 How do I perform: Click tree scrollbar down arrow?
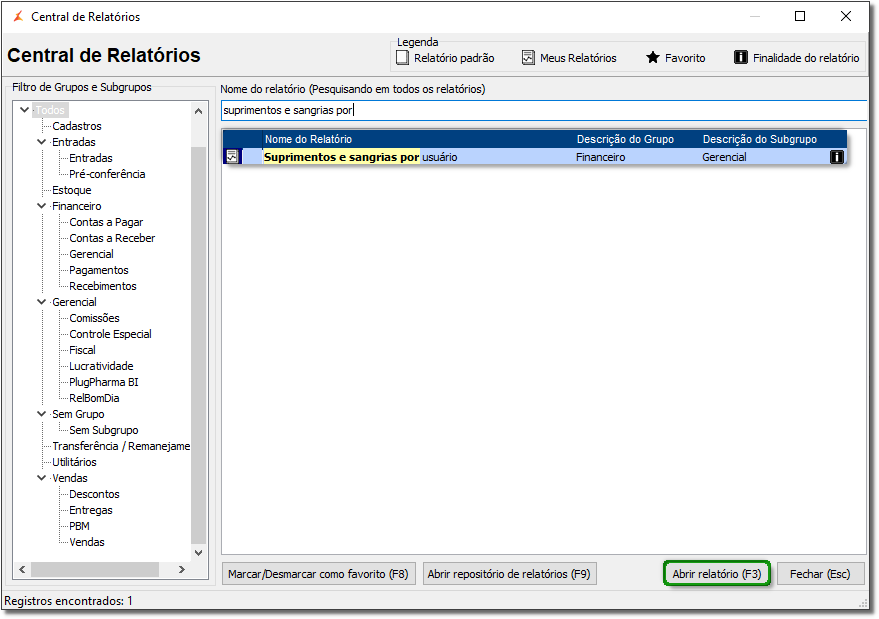[x=198, y=552]
